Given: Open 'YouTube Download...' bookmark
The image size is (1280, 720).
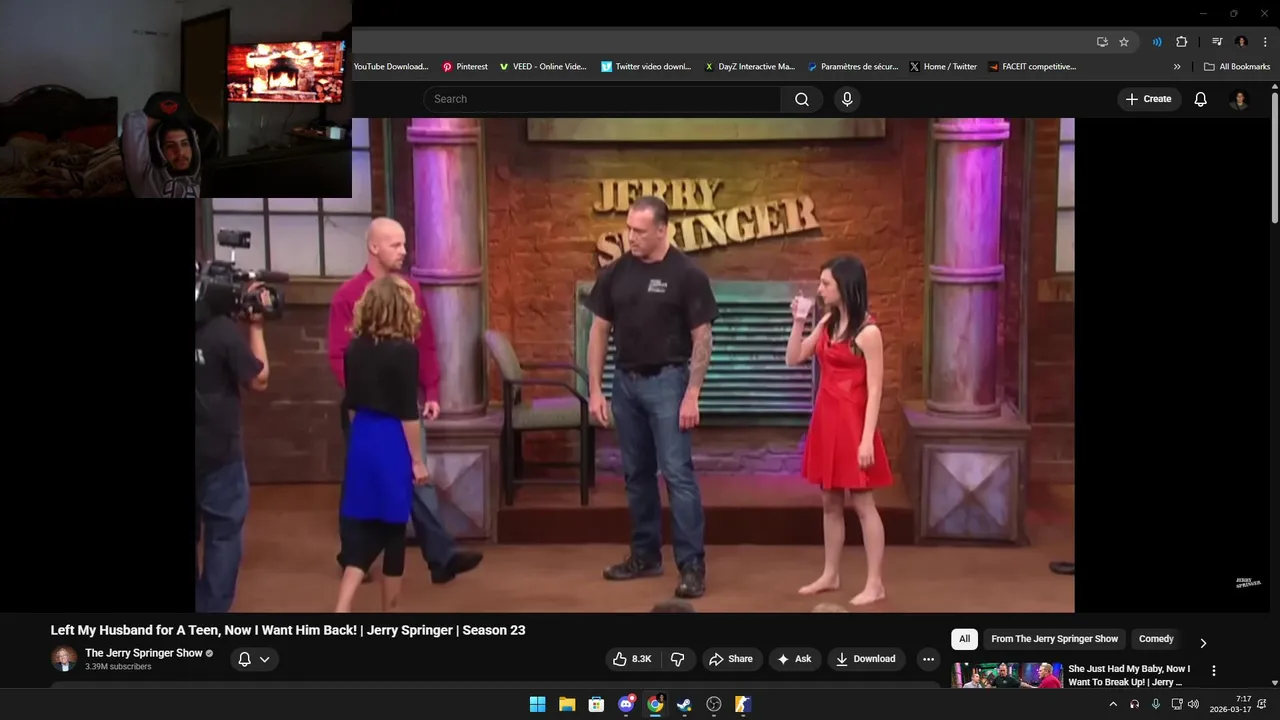Looking at the screenshot, I should tap(392, 67).
